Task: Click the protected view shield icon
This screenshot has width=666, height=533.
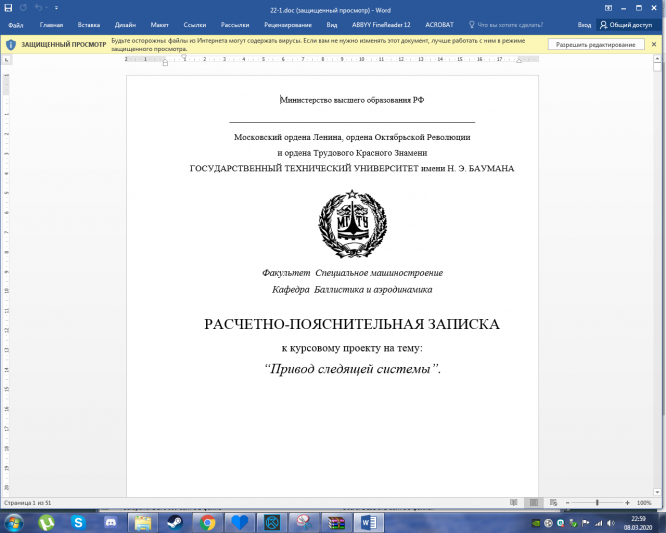Action: pos(11,45)
